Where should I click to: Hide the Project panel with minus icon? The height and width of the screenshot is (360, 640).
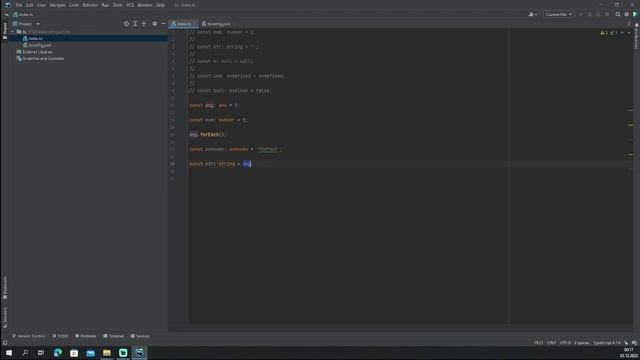tap(163, 24)
